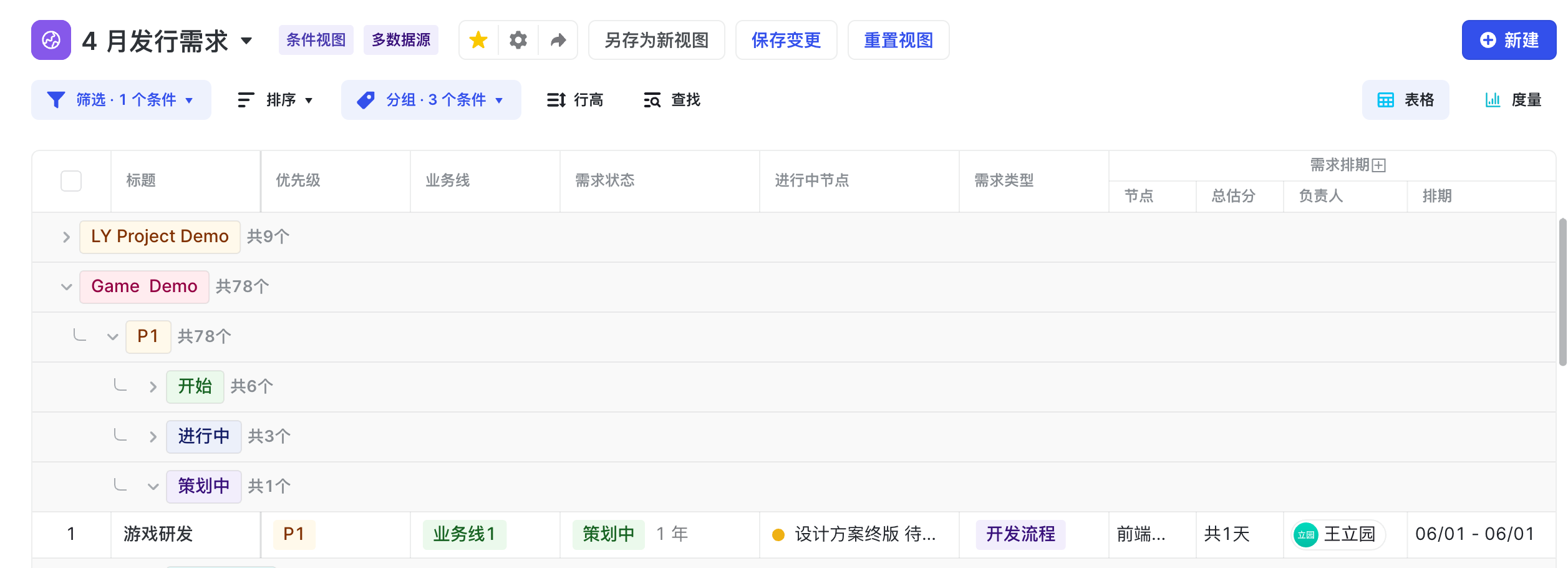
Task: Open the 分组 grouping dropdown
Action: coord(430,100)
